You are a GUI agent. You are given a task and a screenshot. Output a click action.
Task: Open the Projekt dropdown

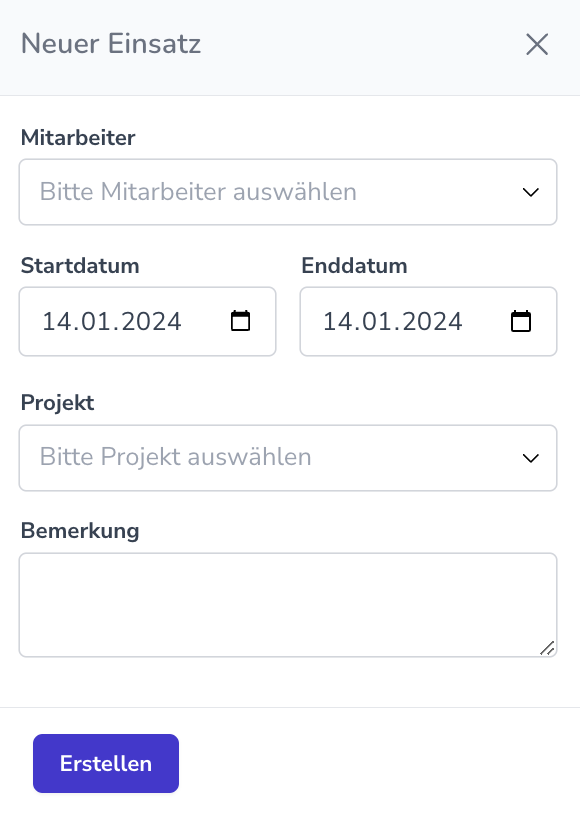coord(288,457)
